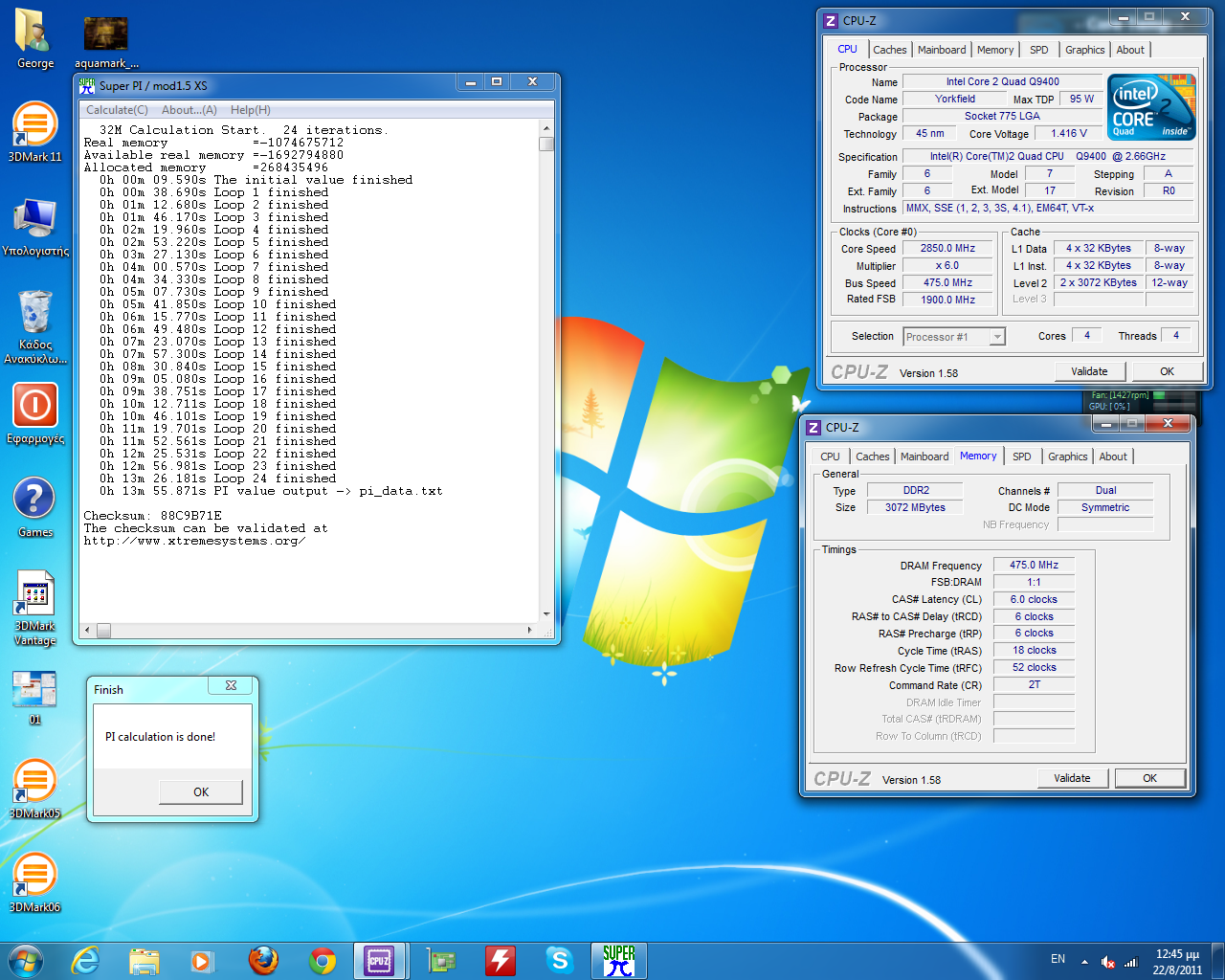Open Windows Explorer from the taskbar

click(145, 960)
